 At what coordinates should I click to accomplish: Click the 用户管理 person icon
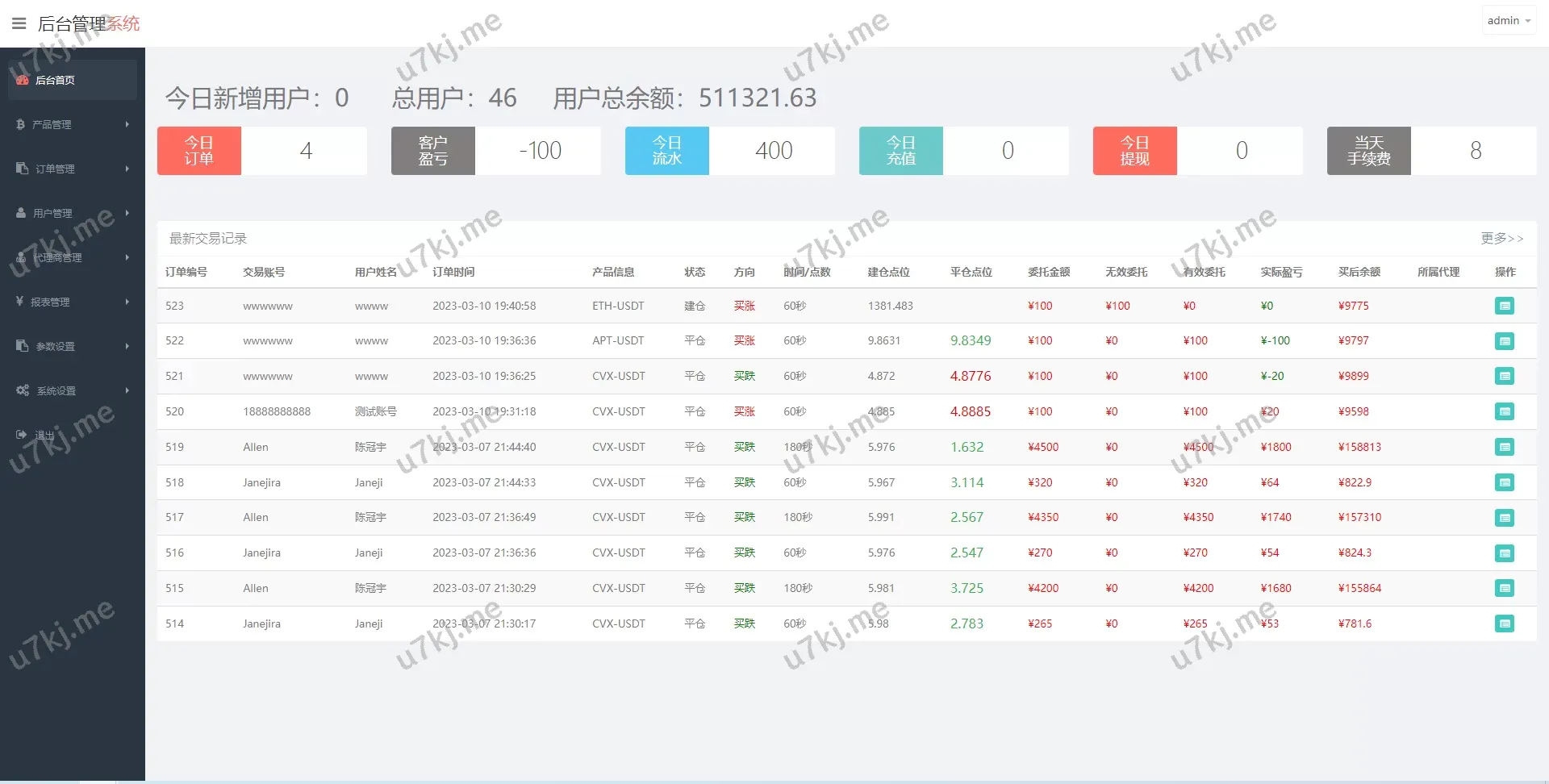click(21, 213)
